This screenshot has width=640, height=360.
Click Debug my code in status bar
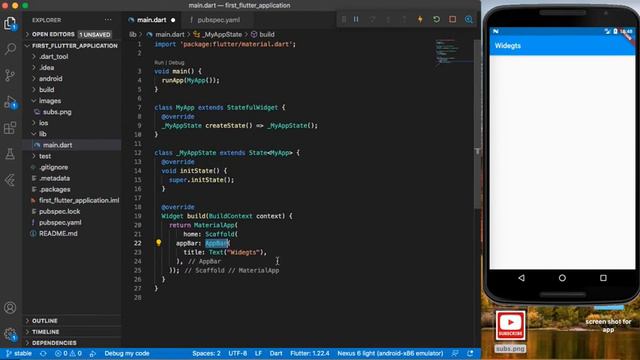127,353
